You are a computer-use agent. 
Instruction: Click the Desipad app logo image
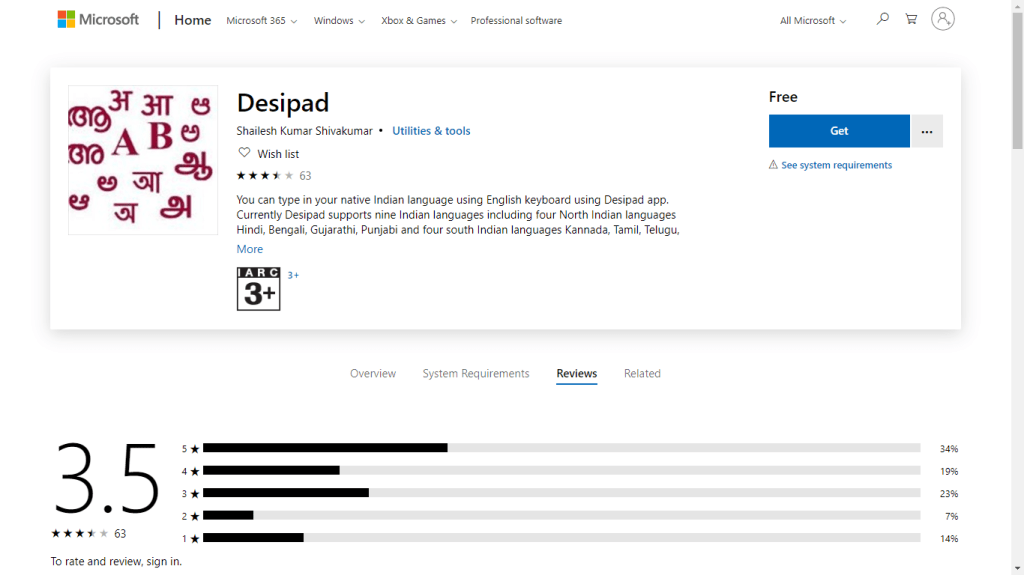[143, 160]
